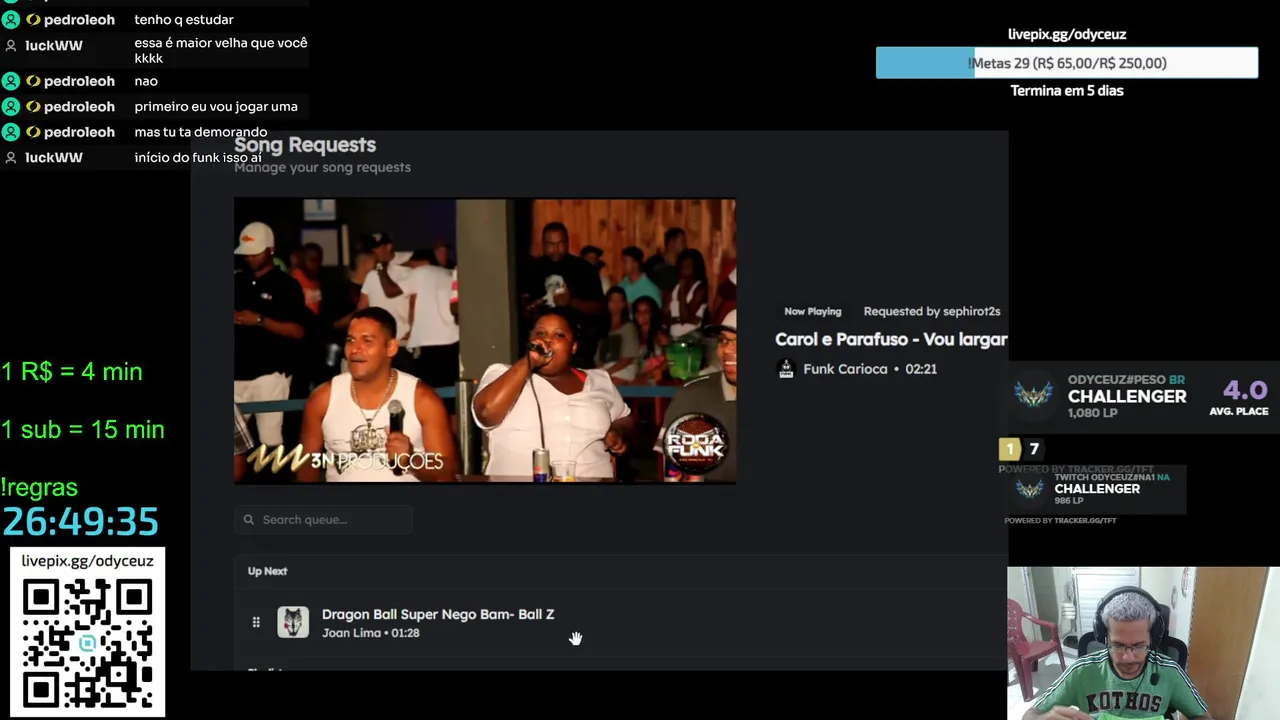Click the !regras command text
Image resolution: width=1280 pixels, height=720 pixels.
pos(40,488)
